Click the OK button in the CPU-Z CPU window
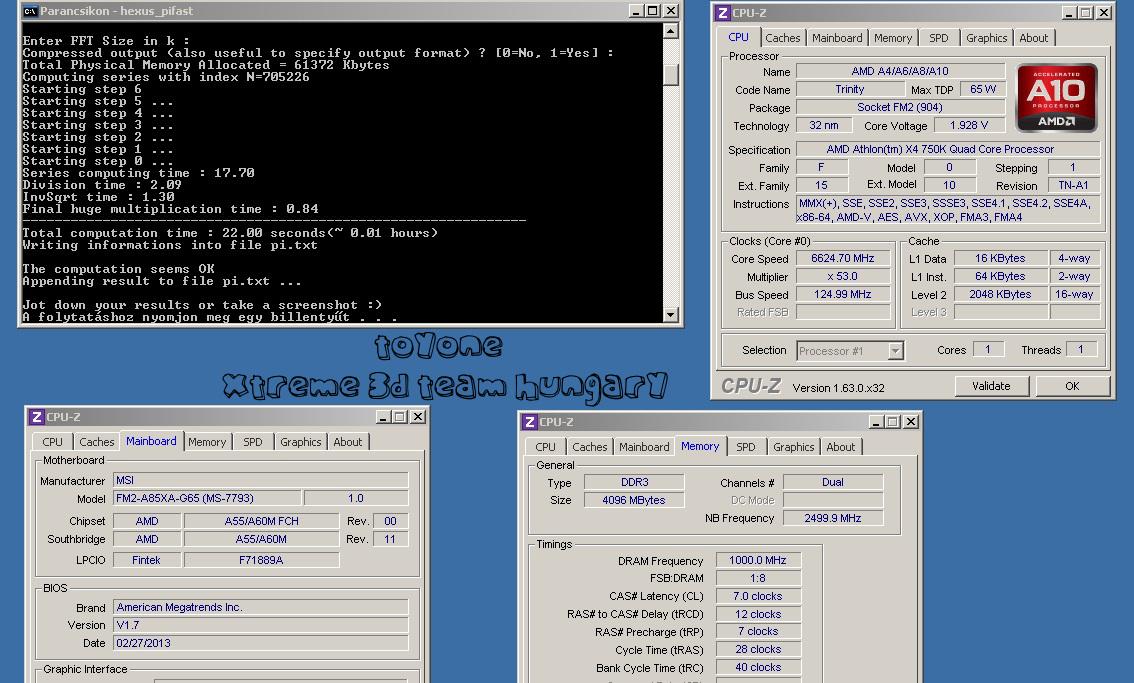This screenshot has width=1134, height=683. pyautogui.click(x=1072, y=386)
